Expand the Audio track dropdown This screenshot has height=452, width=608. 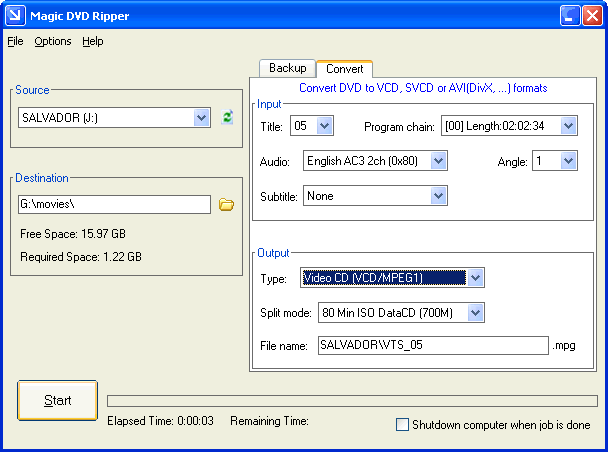click(x=438, y=160)
